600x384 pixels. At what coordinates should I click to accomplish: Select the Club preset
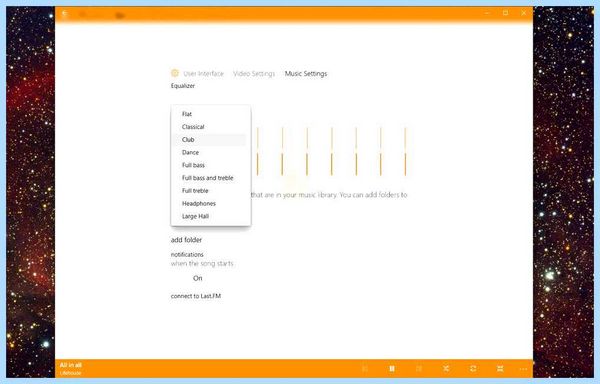pos(210,140)
